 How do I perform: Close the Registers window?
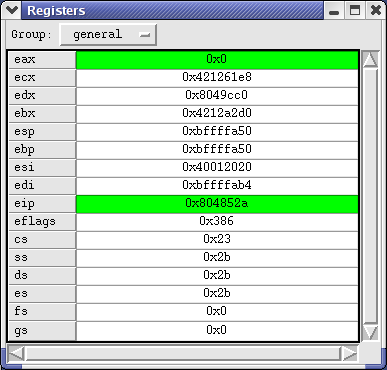point(376,11)
